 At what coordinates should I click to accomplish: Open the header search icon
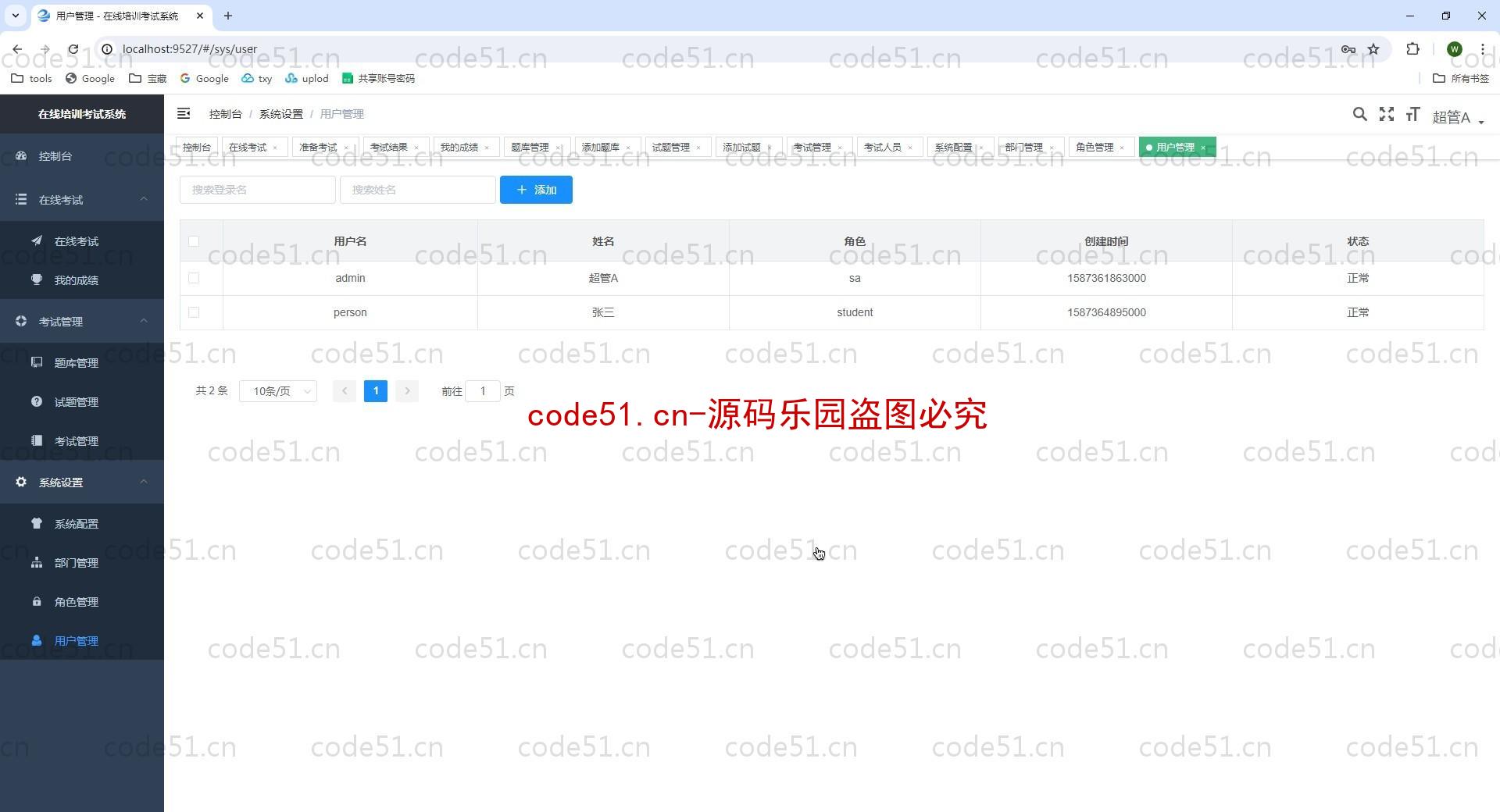click(x=1359, y=114)
